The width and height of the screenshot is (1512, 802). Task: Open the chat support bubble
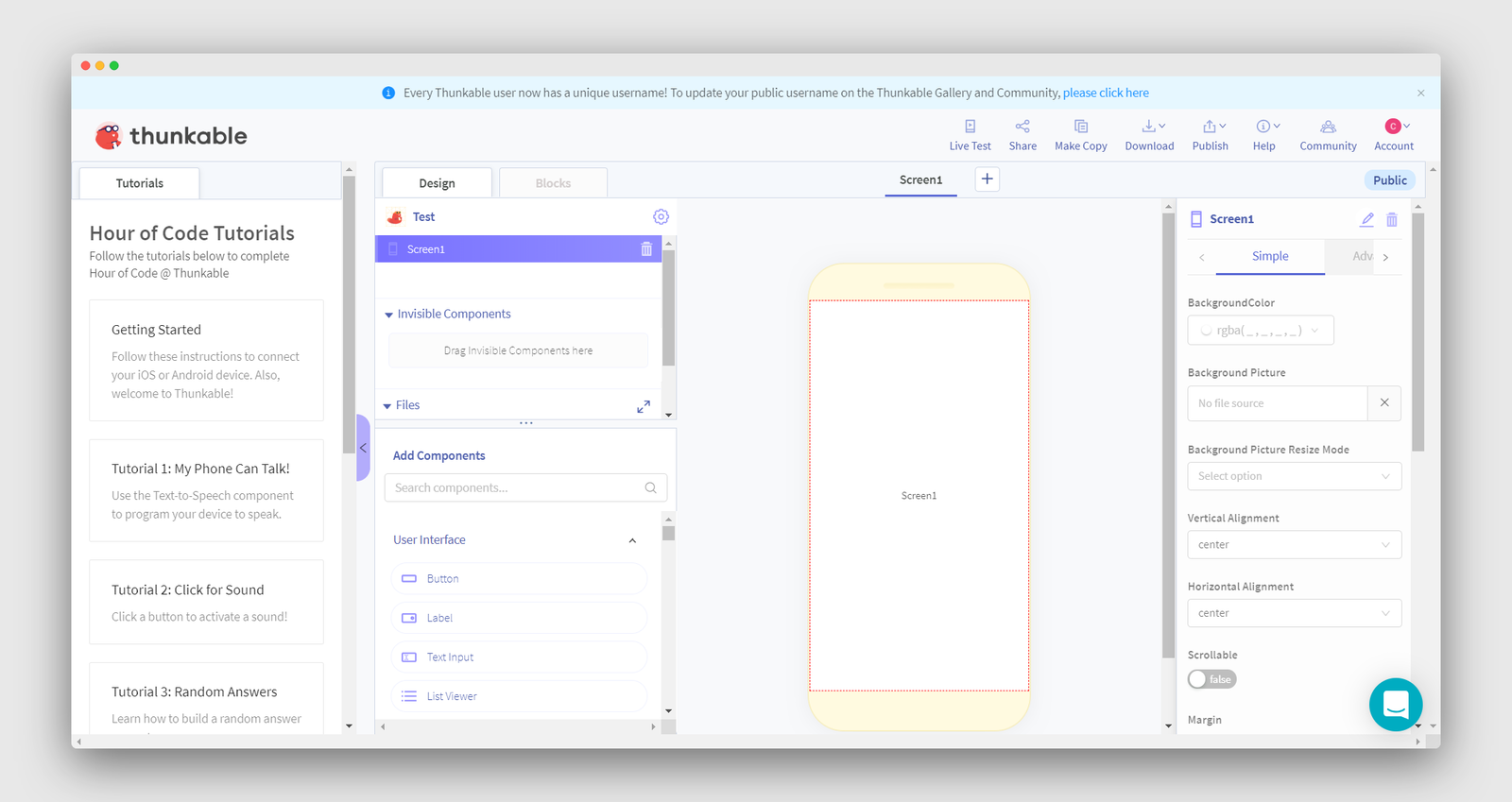click(1396, 705)
